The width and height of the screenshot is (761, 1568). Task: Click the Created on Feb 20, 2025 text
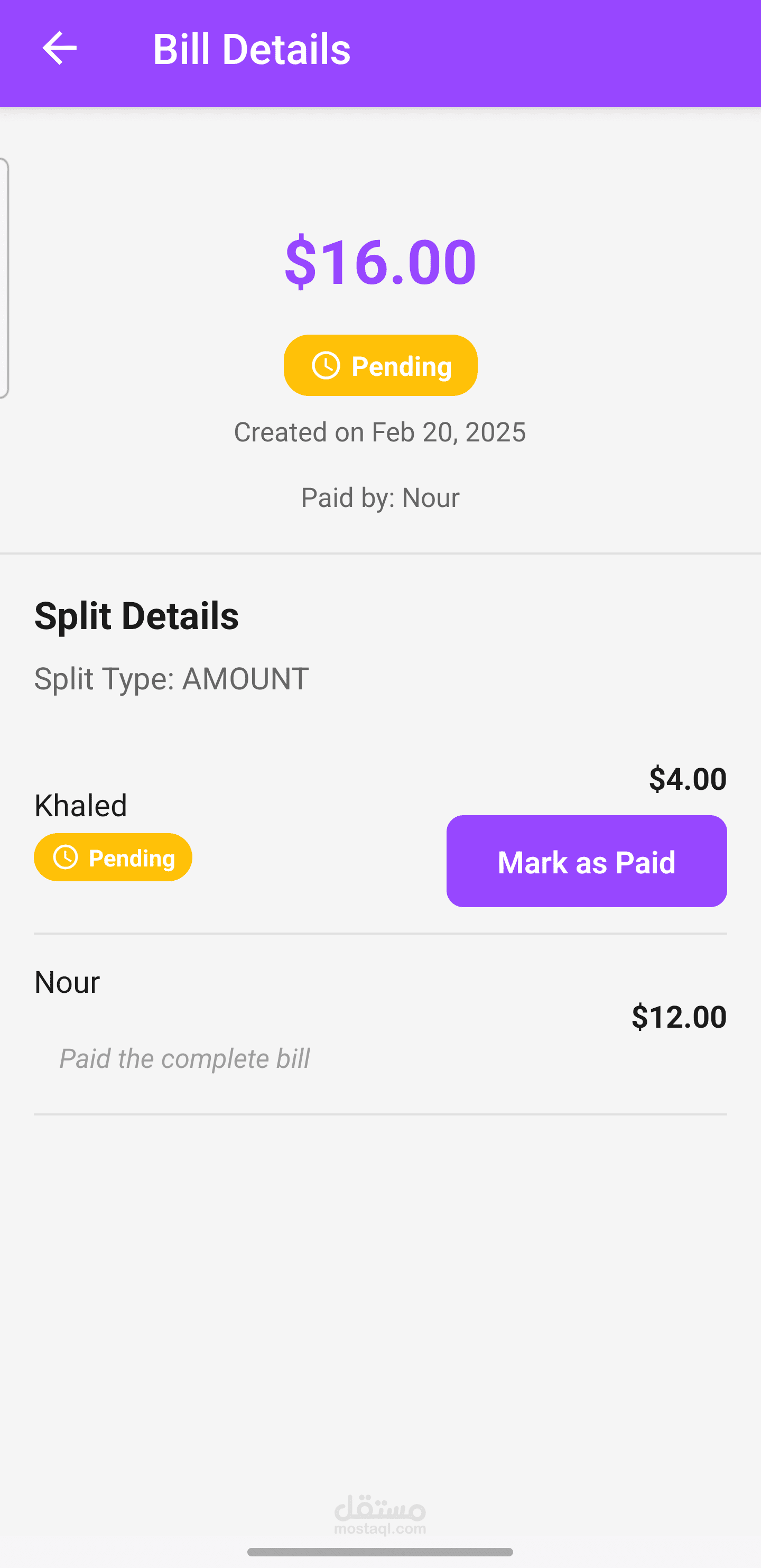[380, 432]
